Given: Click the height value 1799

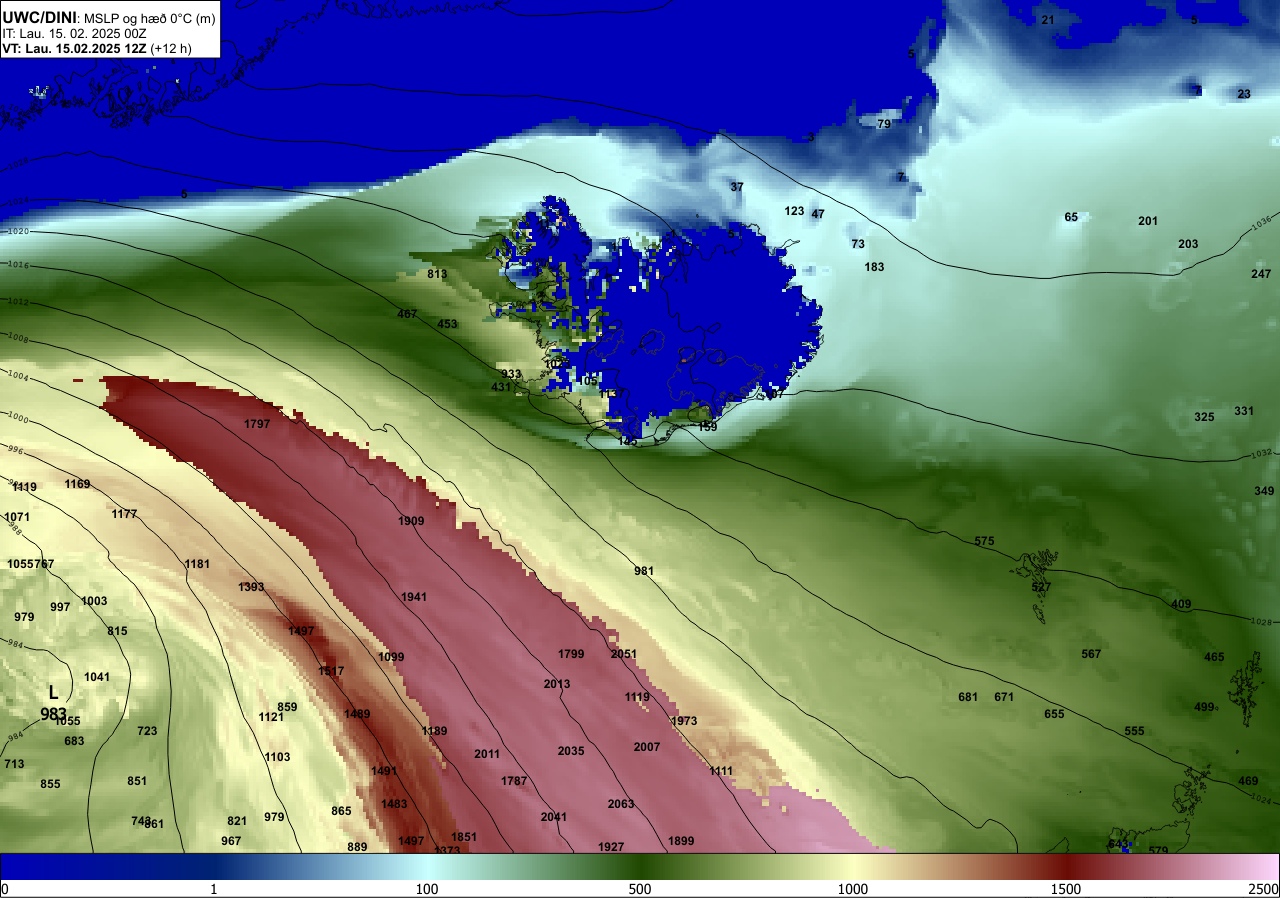Looking at the screenshot, I should tap(571, 654).
